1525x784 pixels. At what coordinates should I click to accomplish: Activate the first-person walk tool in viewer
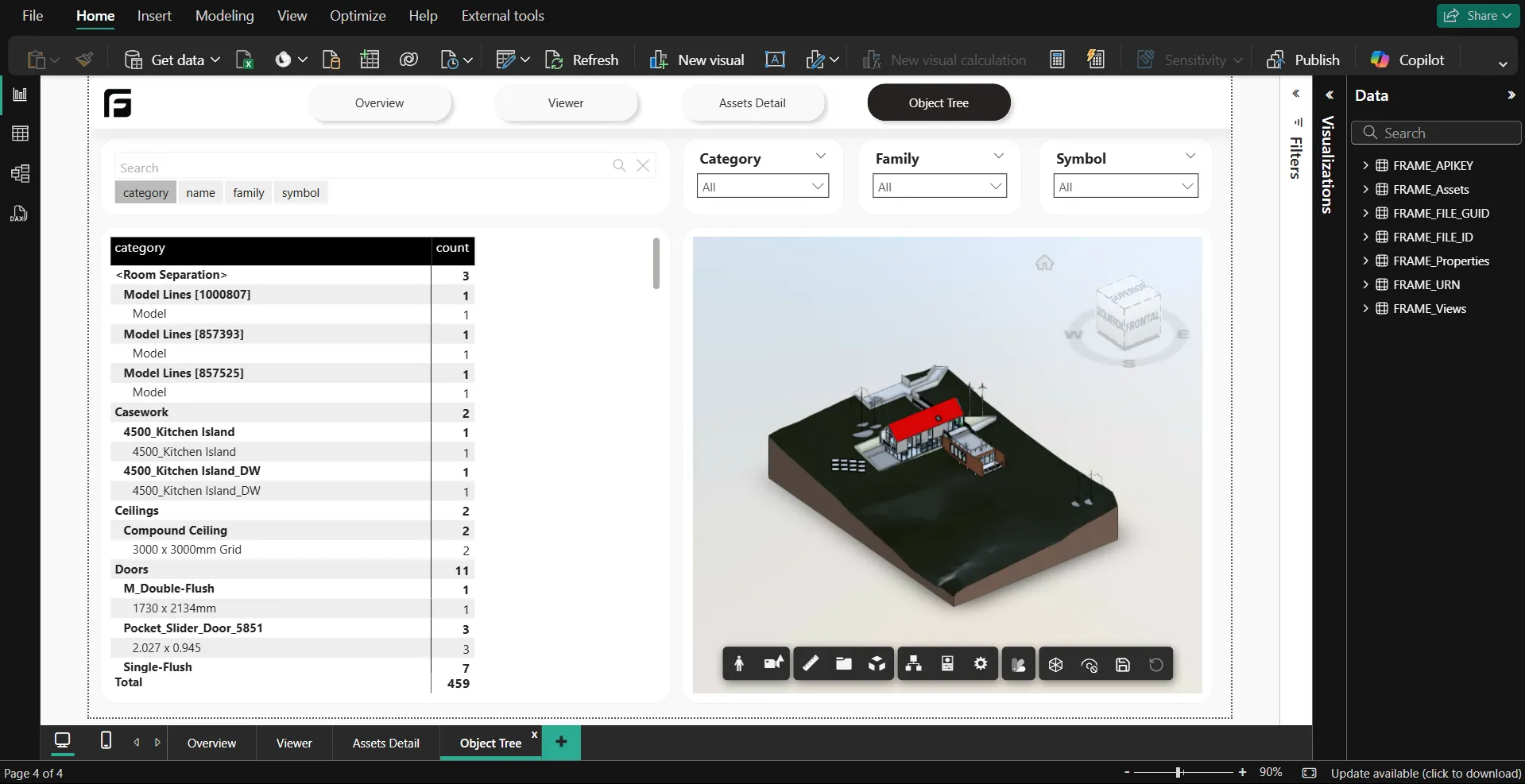tap(739, 664)
